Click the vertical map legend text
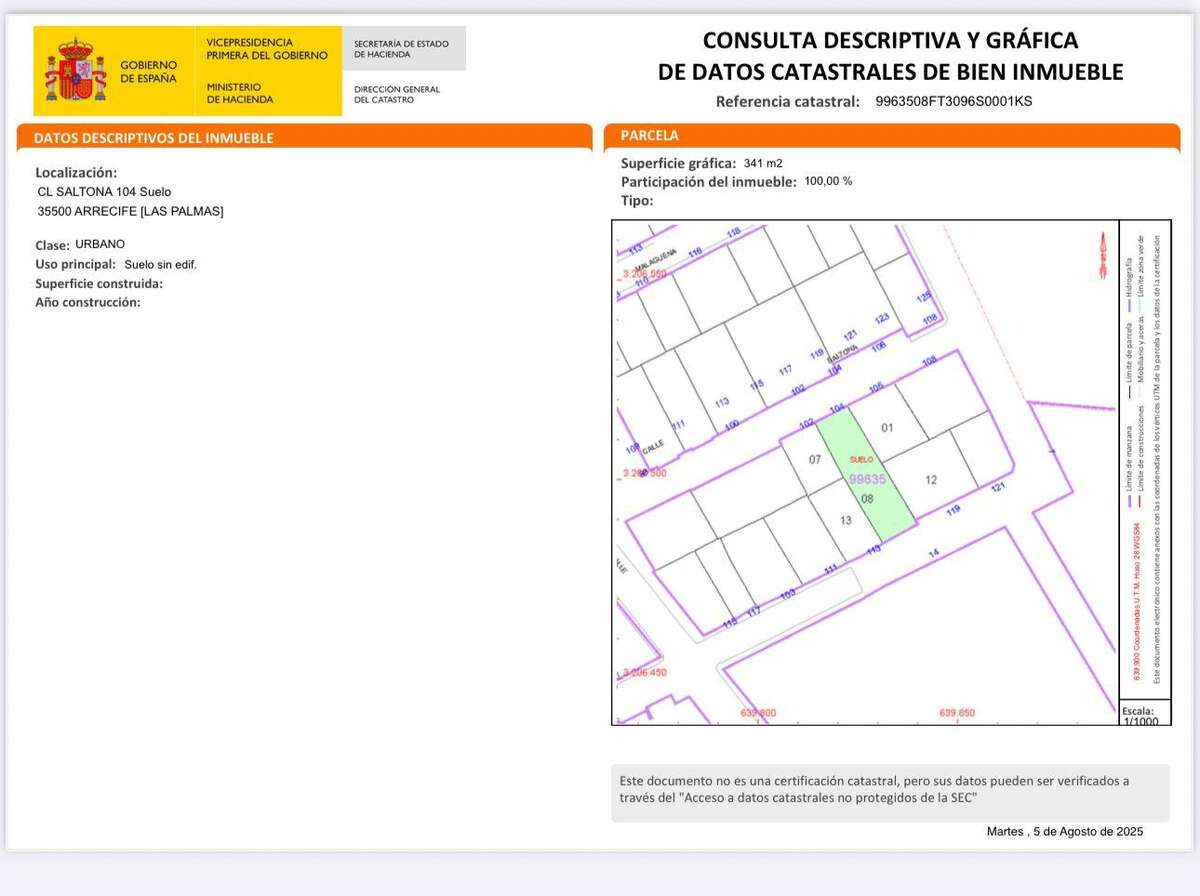This screenshot has width=1200, height=896. 1146,460
